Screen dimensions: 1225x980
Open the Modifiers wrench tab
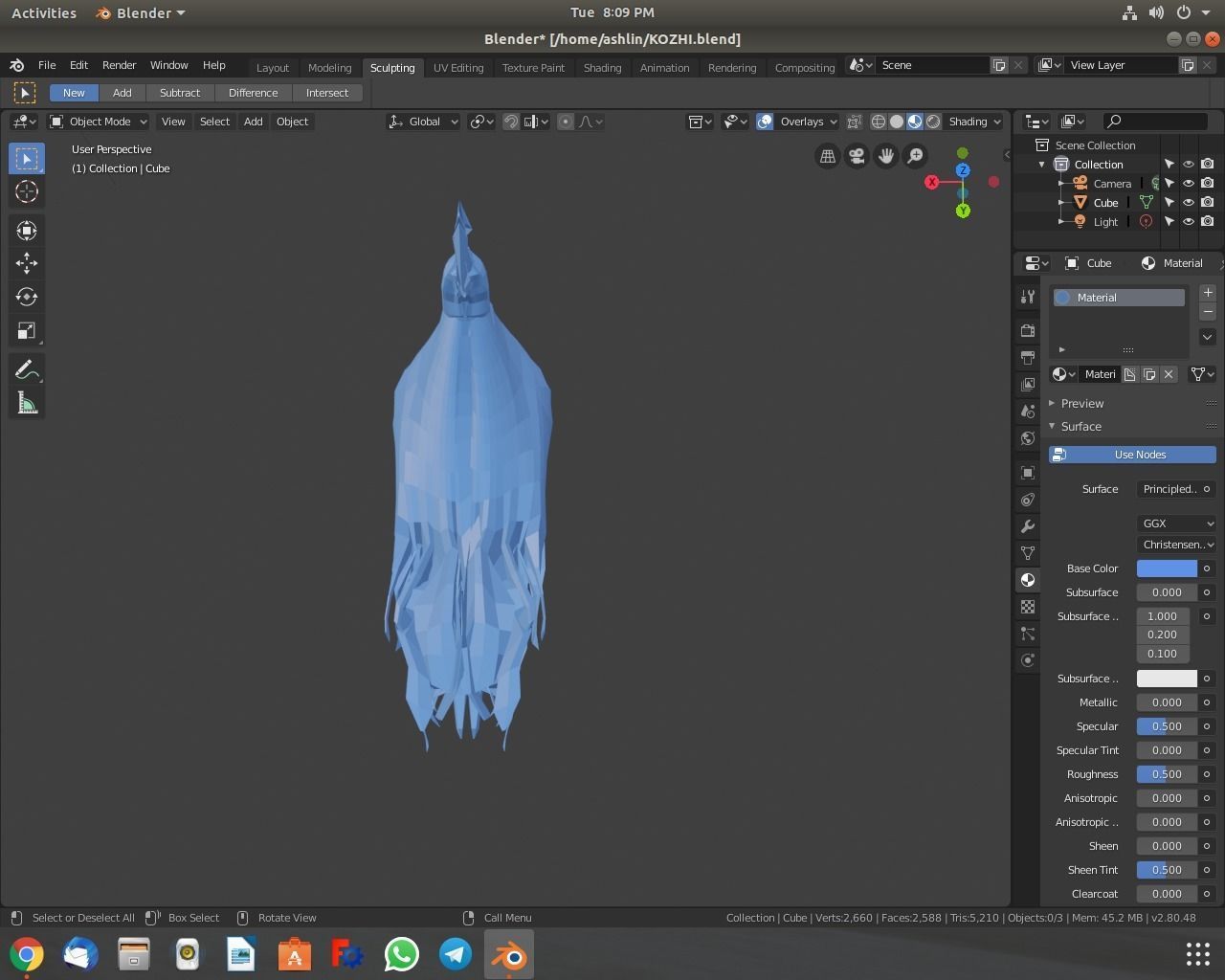1028,526
